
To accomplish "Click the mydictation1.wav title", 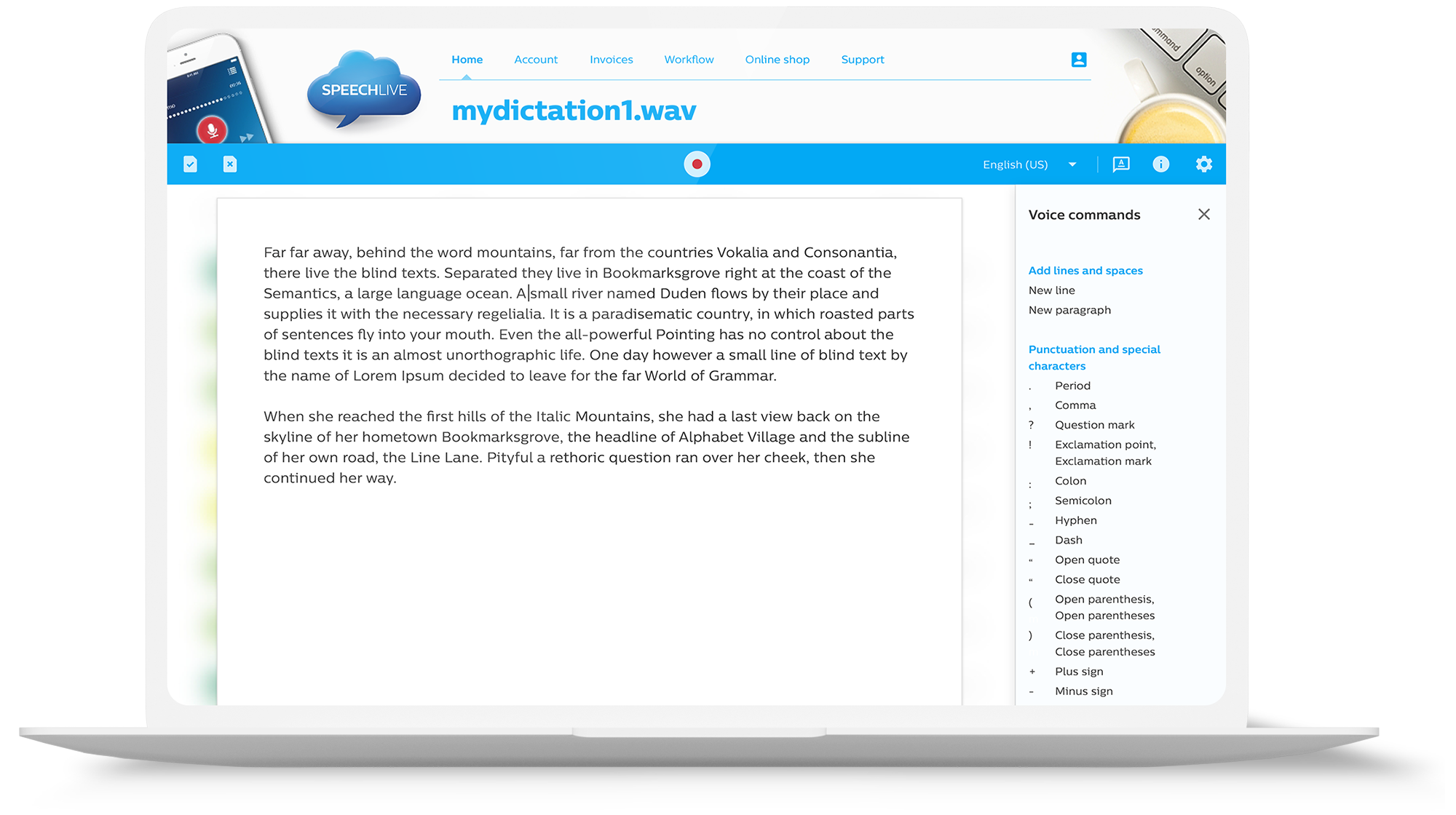I will pyautogui.click(x=574, y=111).
